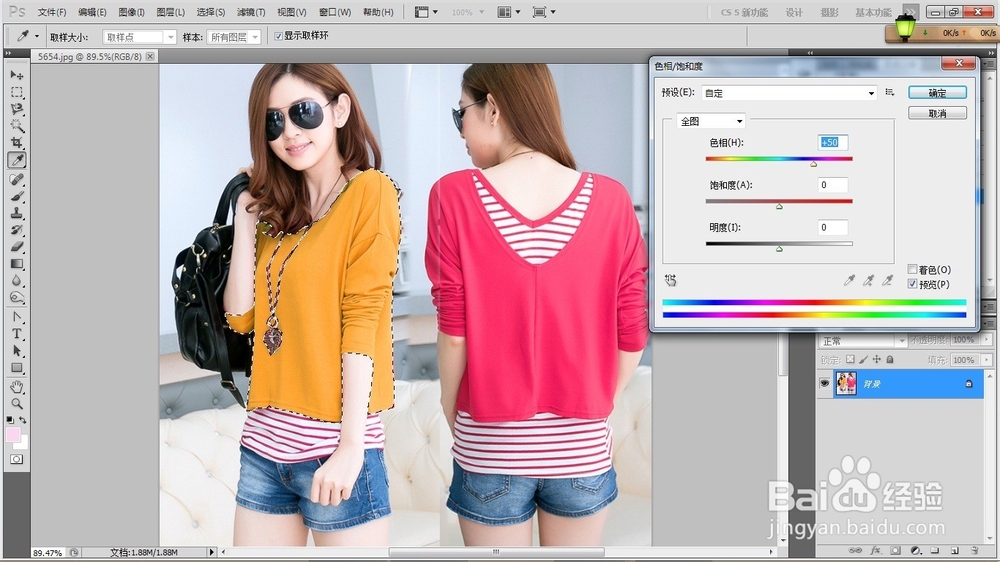Viewport: 1000px width, 562px height.
Task: Open preset options menu icon beside preset
Action: (x=890, y=92)
